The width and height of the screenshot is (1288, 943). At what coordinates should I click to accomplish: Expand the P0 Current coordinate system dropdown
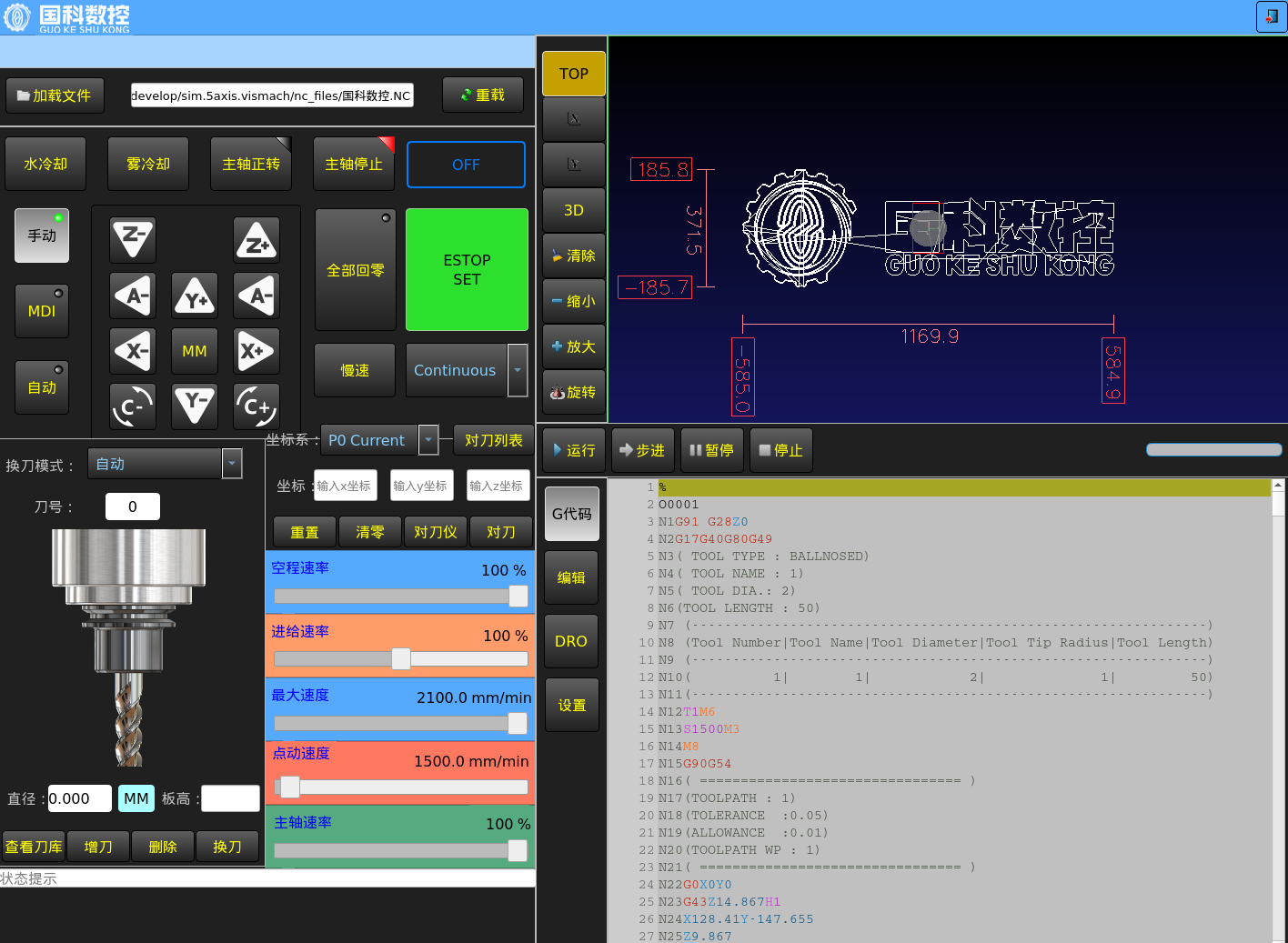(x=428, y=440)
